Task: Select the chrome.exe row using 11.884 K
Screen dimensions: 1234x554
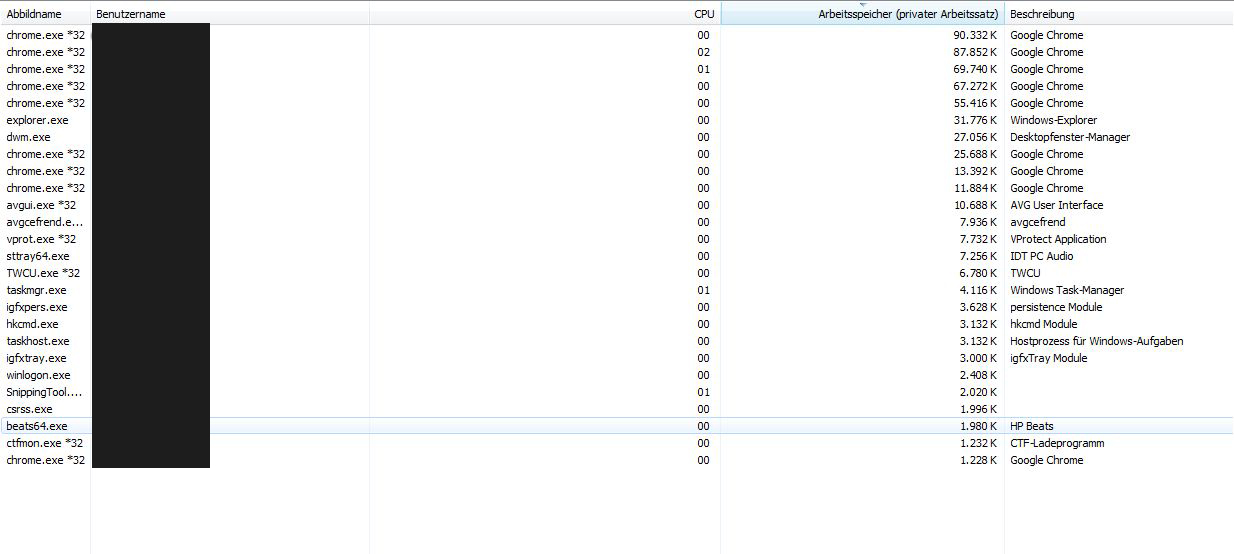Action: [617, 188]
